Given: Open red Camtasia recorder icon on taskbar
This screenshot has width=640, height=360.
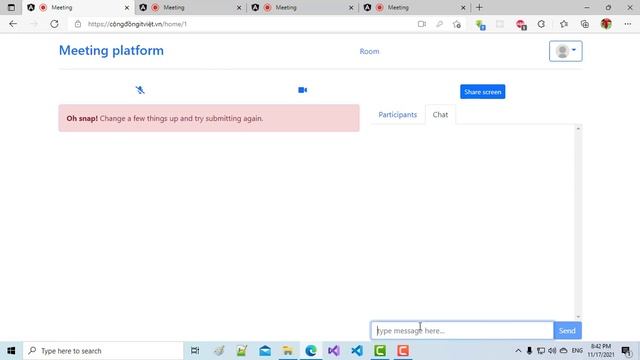Looking at the screenshot, I should point(403,351).
